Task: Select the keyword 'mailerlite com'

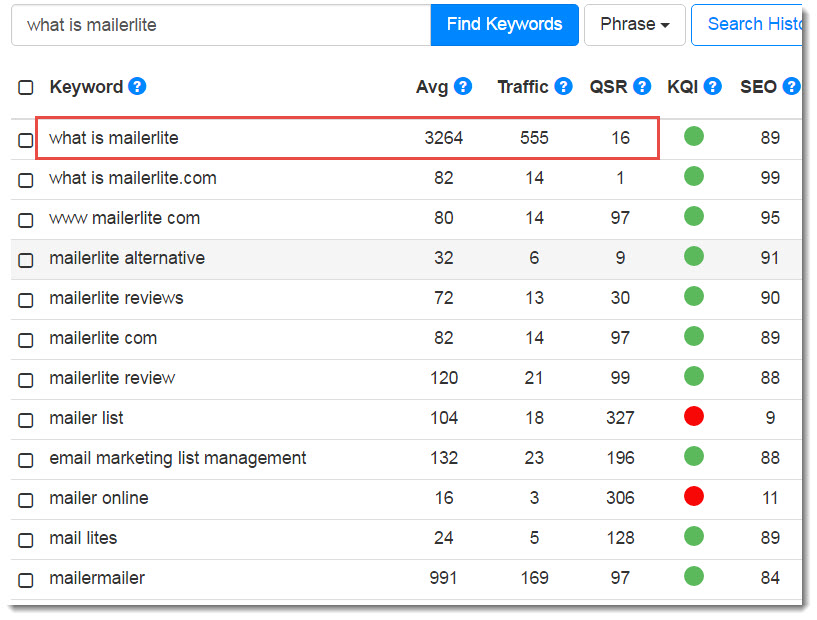Action: pos(103,338)
